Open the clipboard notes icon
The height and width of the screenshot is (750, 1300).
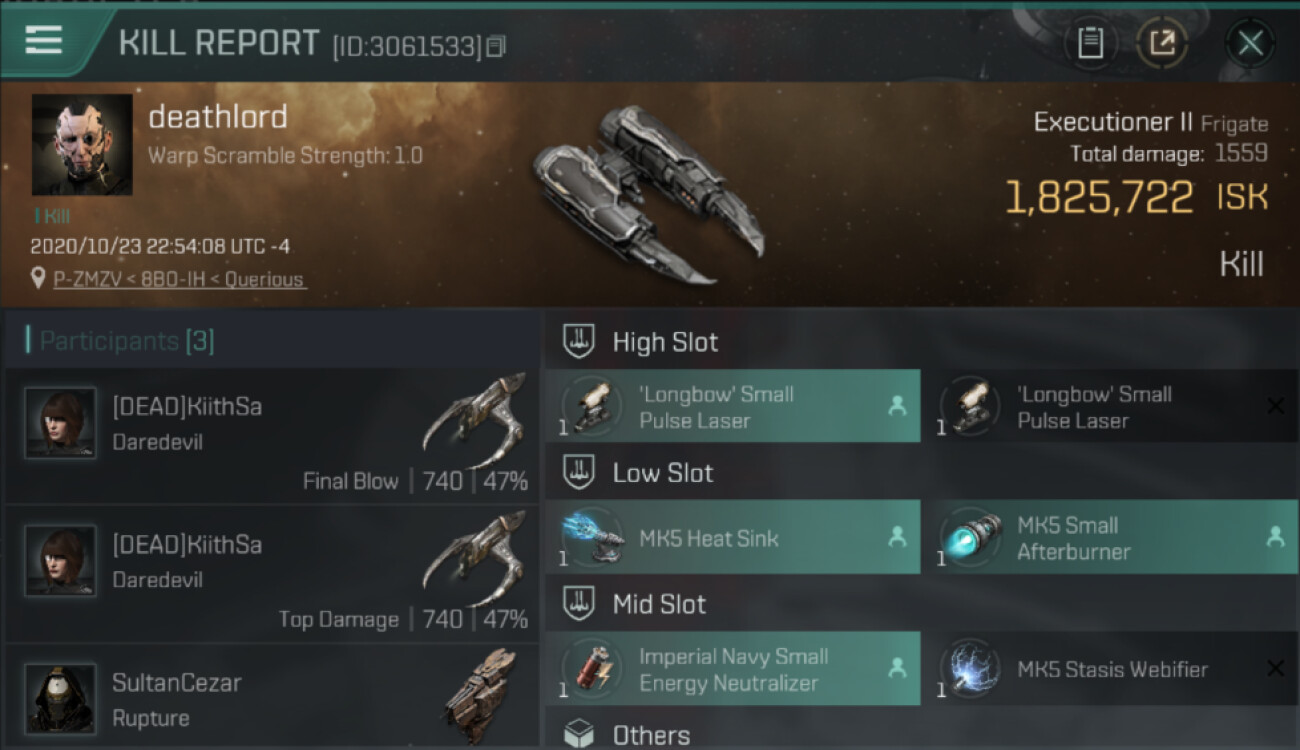pyautogui.click(x=1090, y=43)
